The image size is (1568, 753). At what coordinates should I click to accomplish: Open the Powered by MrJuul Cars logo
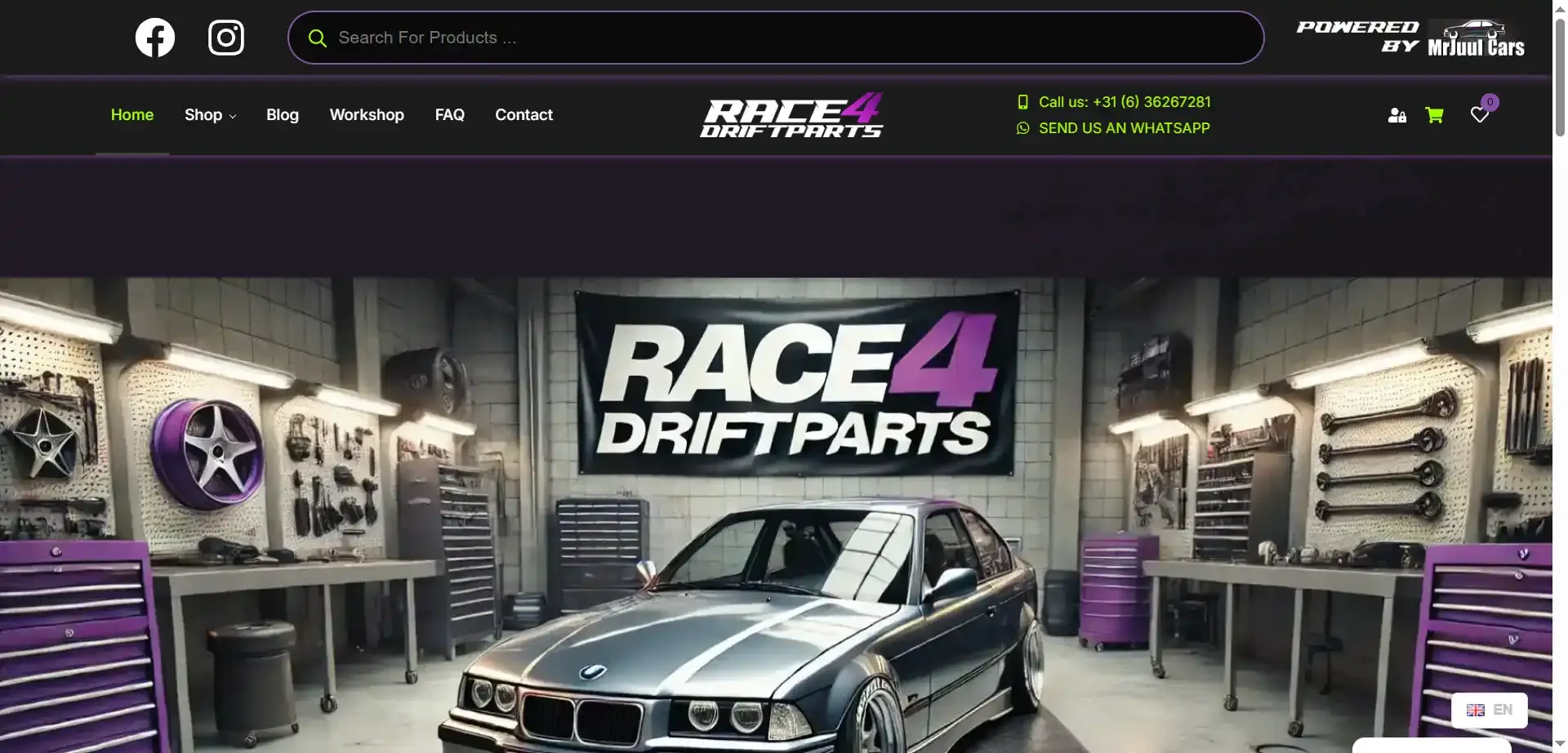pyautogui.click(x=1410, y=38)
